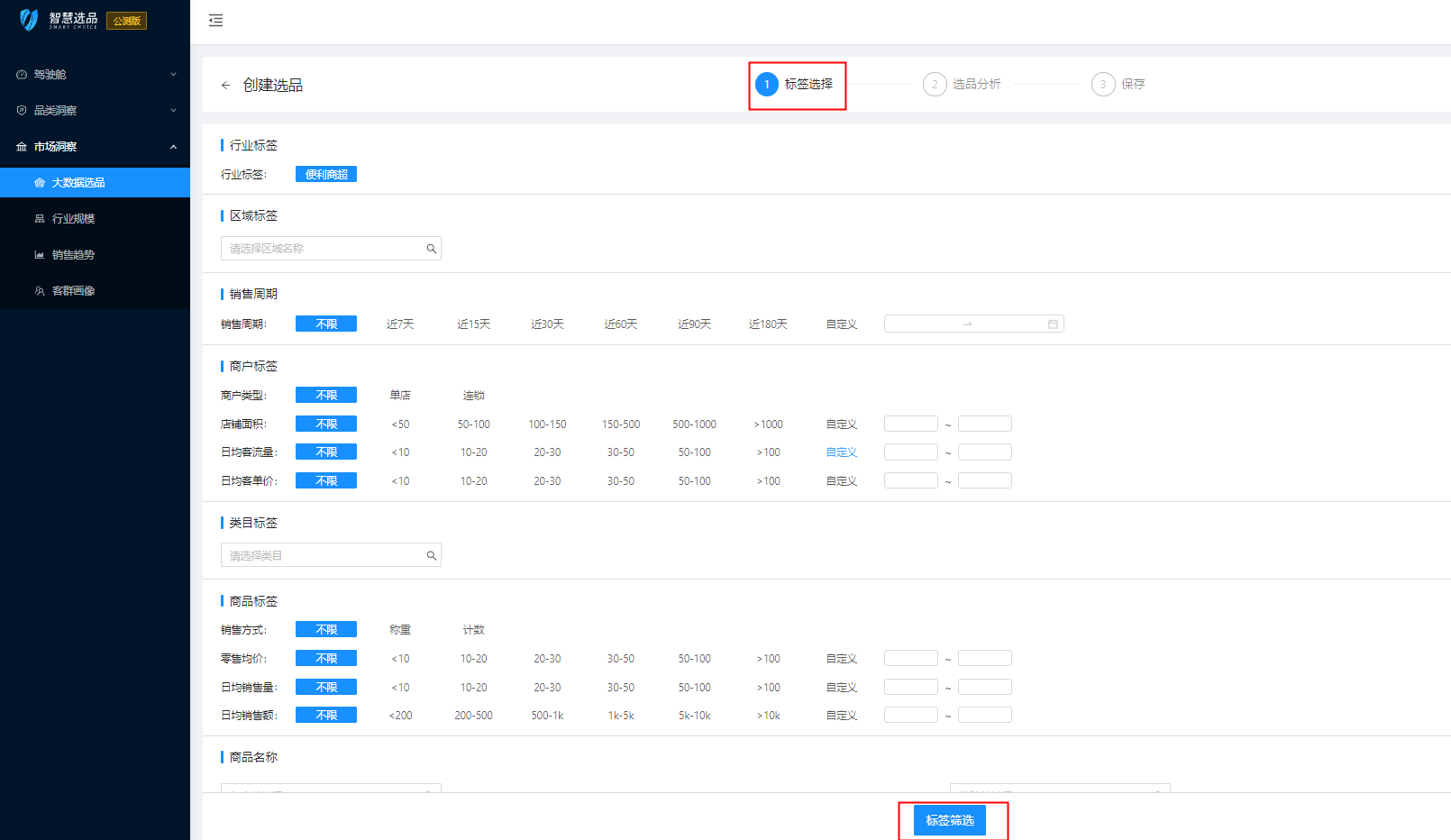Open 客群画像 in the sidebar

(73, 291)
